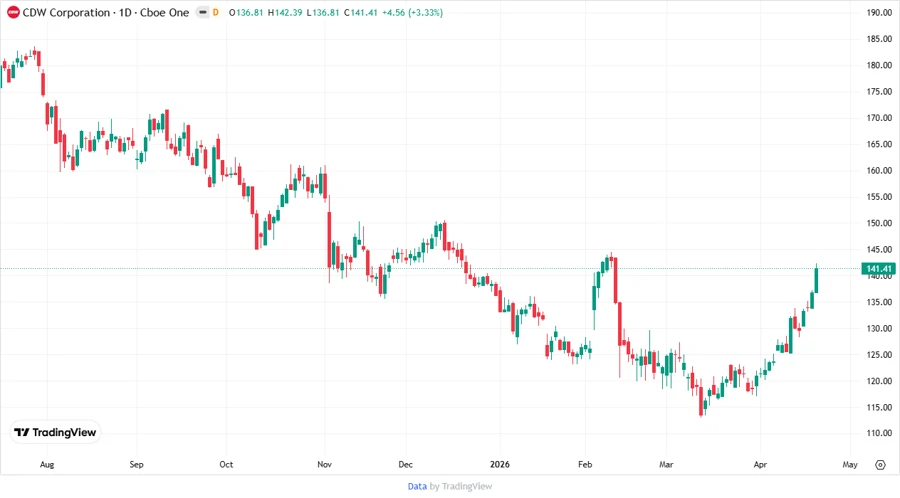Click the 145.00 price scale label

(x=879, y=250)
